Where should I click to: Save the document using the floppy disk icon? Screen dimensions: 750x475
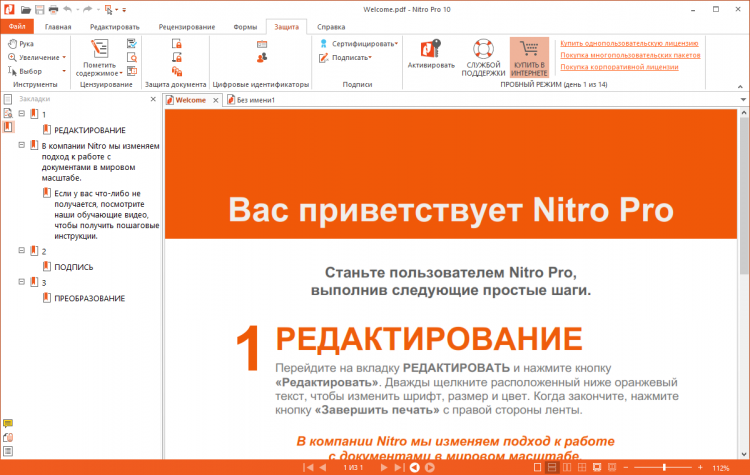coord(40,9)
